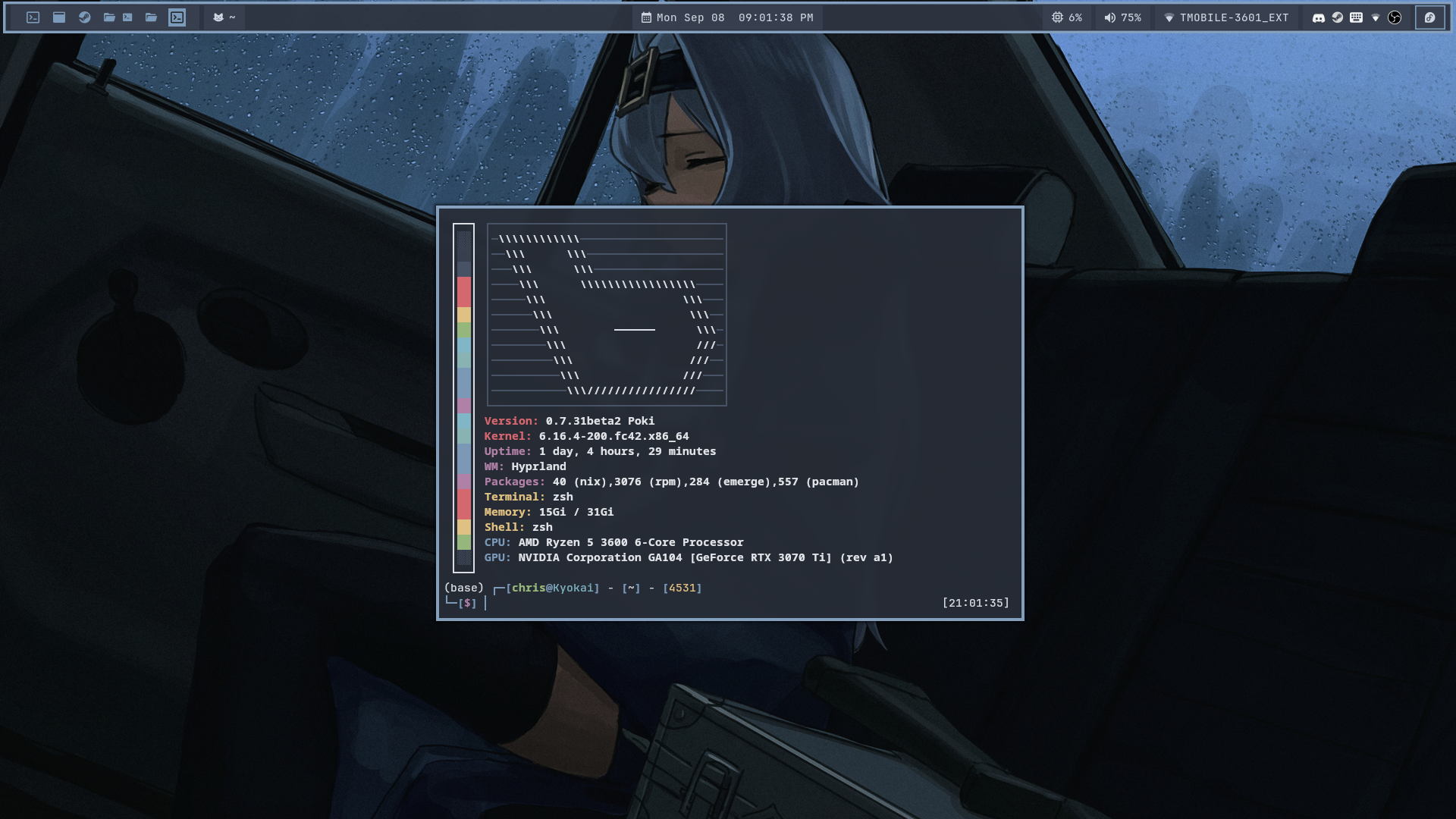
Task: Click the Fedora logo launcher button
Action: 1429,17
